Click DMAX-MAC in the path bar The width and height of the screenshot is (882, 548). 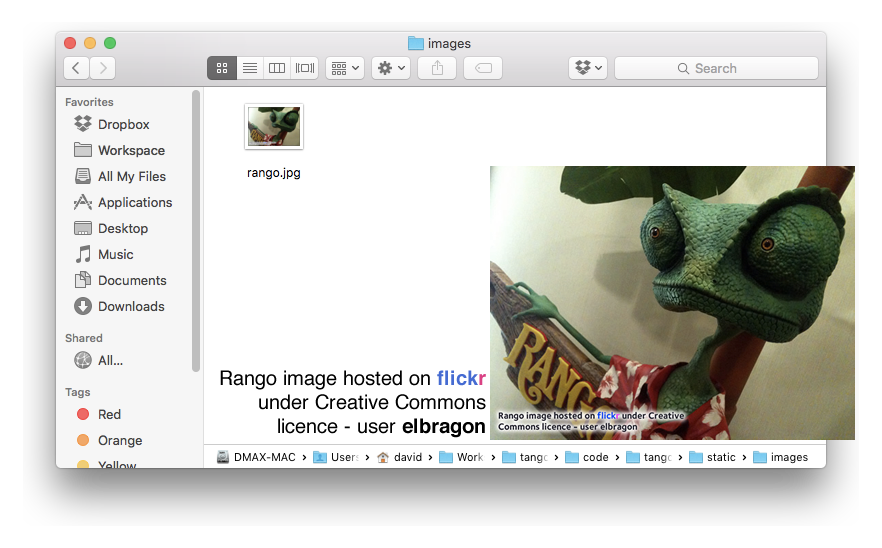(257, 457)
